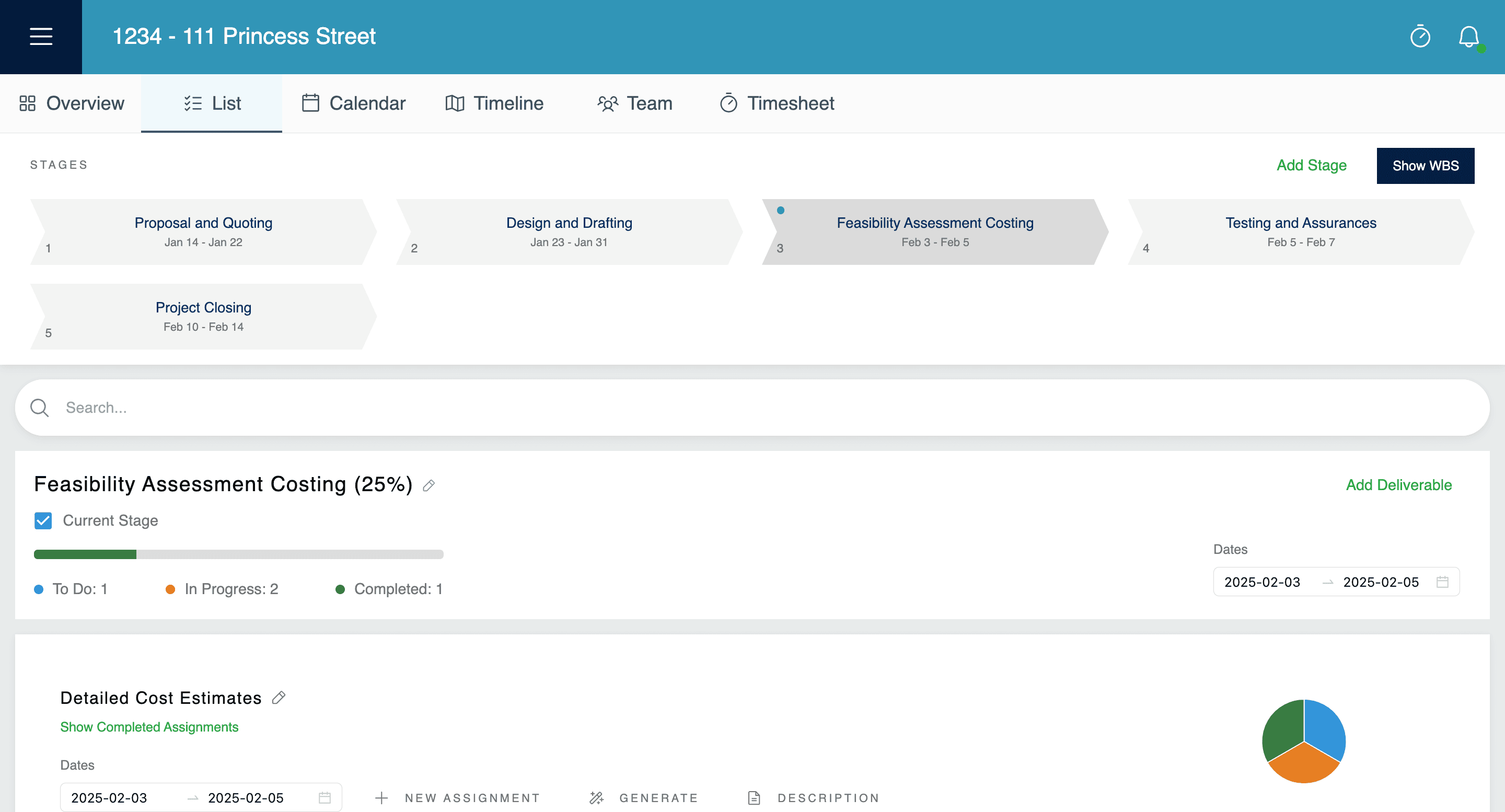Add a New Assignment with the plus icon
This screenshot has width=1505, height=812.
(x=381, y=797)
